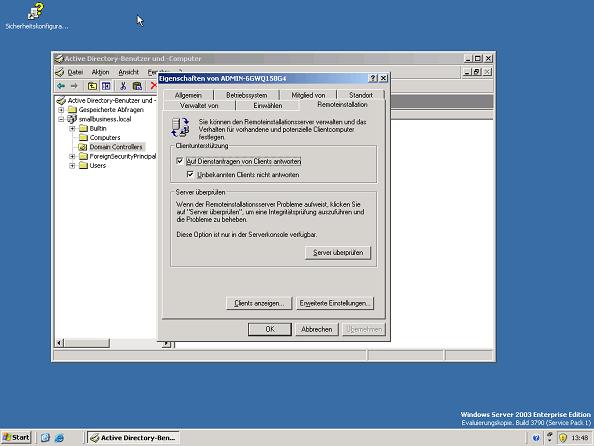Click the Domain Controllers OU icon
Viewport: 594px width, 446px height.
83,147
